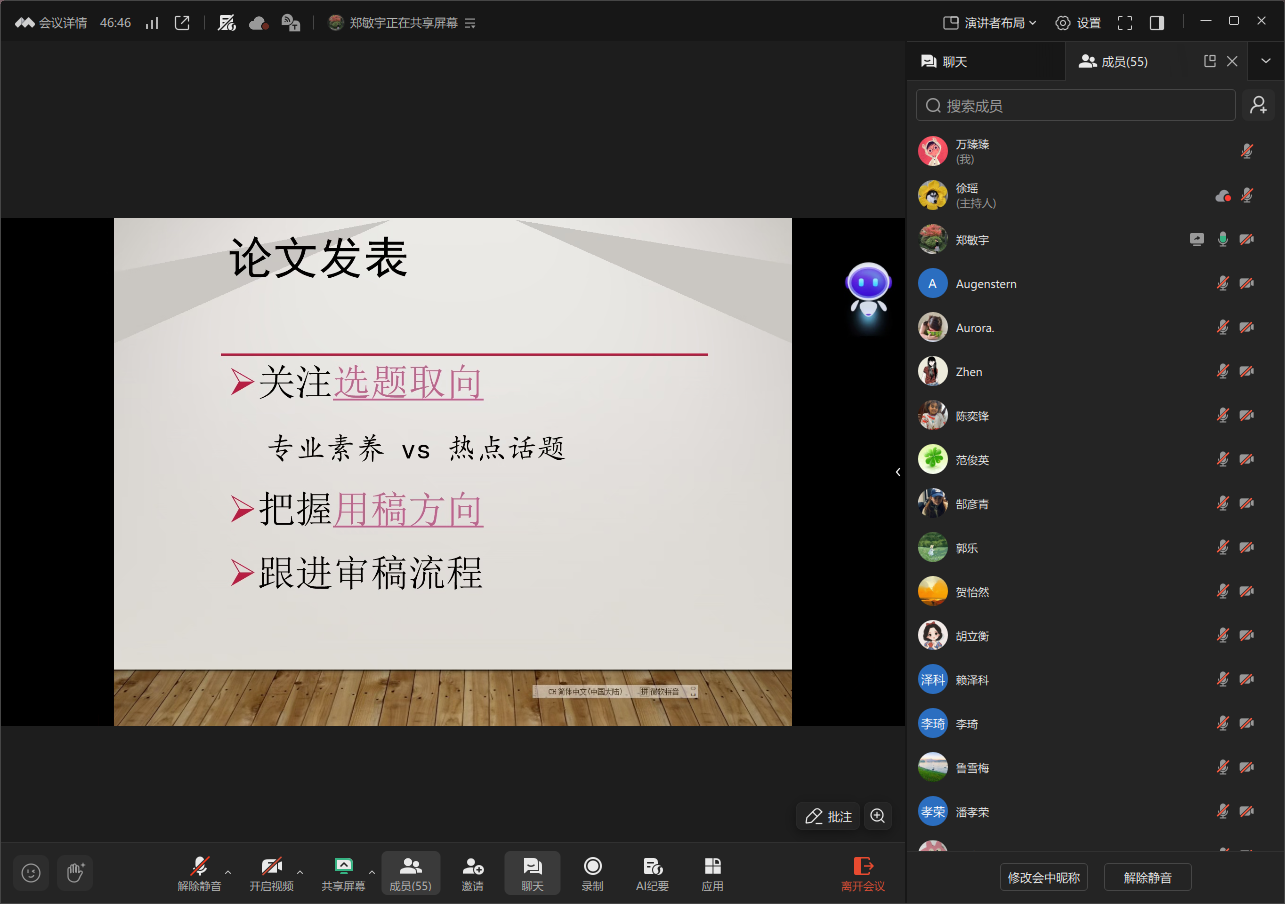Unmute microphone via 解除静音 toolbar button
Screen dimensions: 1285x904
pyautogui.click(x=199, y=873)
